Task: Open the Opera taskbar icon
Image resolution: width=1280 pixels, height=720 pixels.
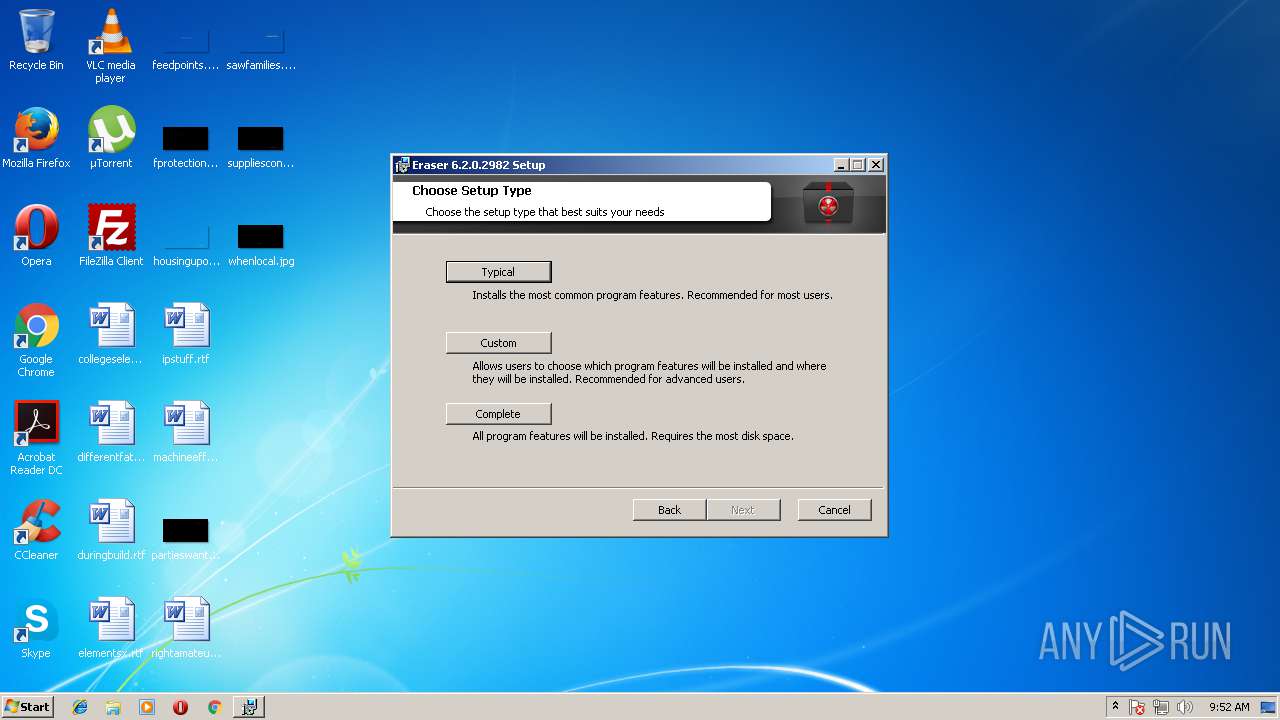Action: pyautogui.click(x=180, y=707)
